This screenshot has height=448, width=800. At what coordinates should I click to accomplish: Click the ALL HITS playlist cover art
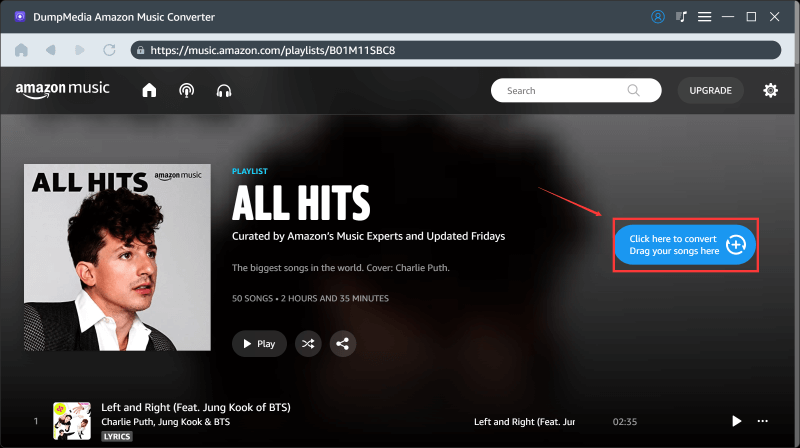(117, 257)
